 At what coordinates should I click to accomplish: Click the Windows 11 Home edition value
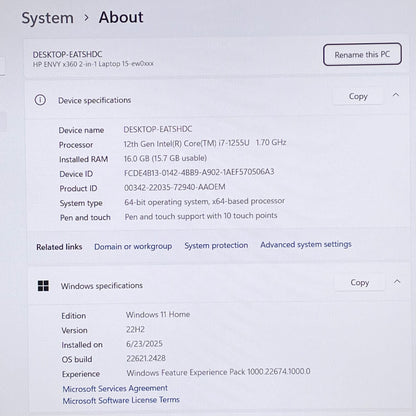click(x=158, y=314)
